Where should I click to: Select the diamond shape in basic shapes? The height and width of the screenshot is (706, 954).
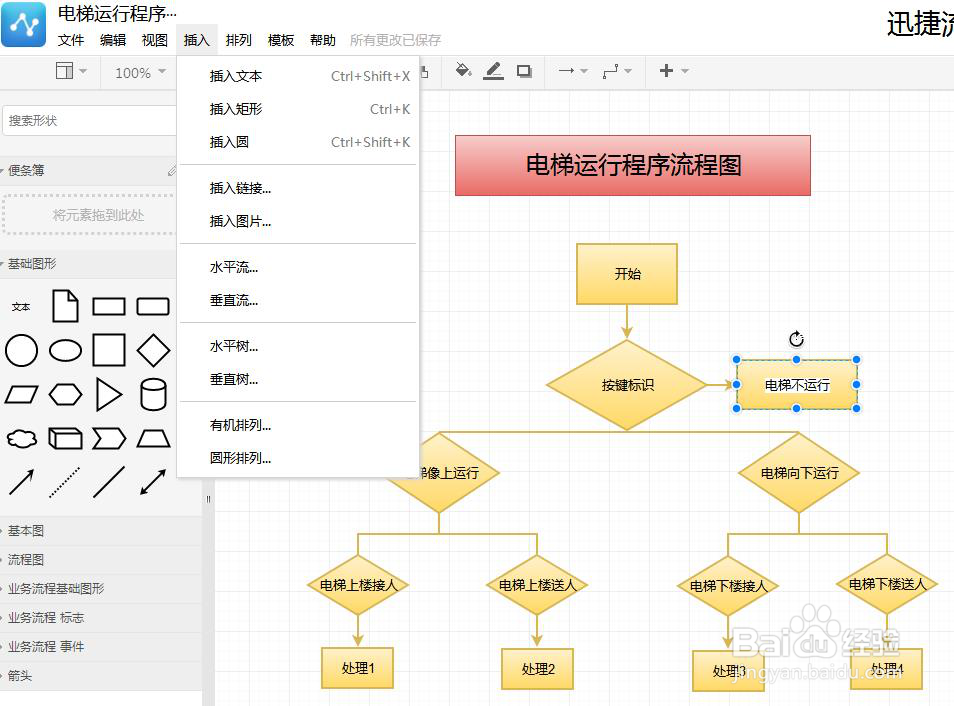(x=152, y=350)
